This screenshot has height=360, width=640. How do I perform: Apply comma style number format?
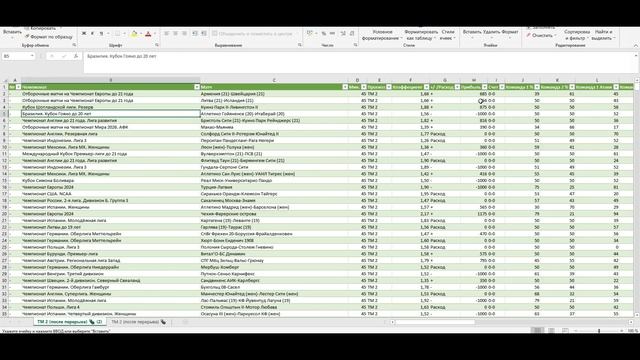tap(332, 33)
